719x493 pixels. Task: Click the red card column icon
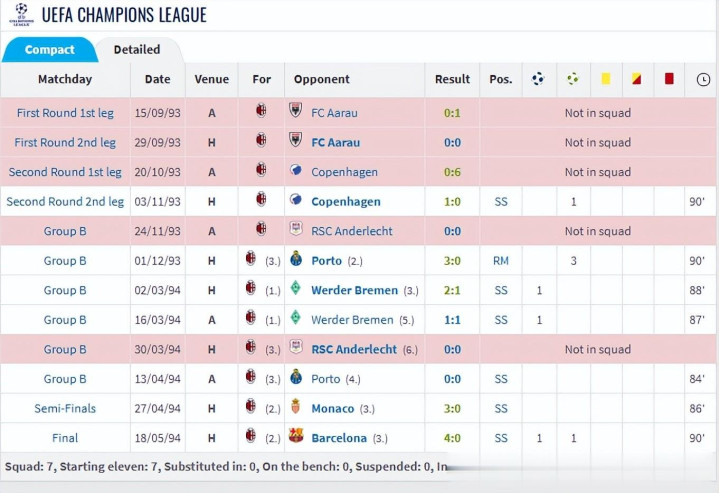(x=669, y=78)
